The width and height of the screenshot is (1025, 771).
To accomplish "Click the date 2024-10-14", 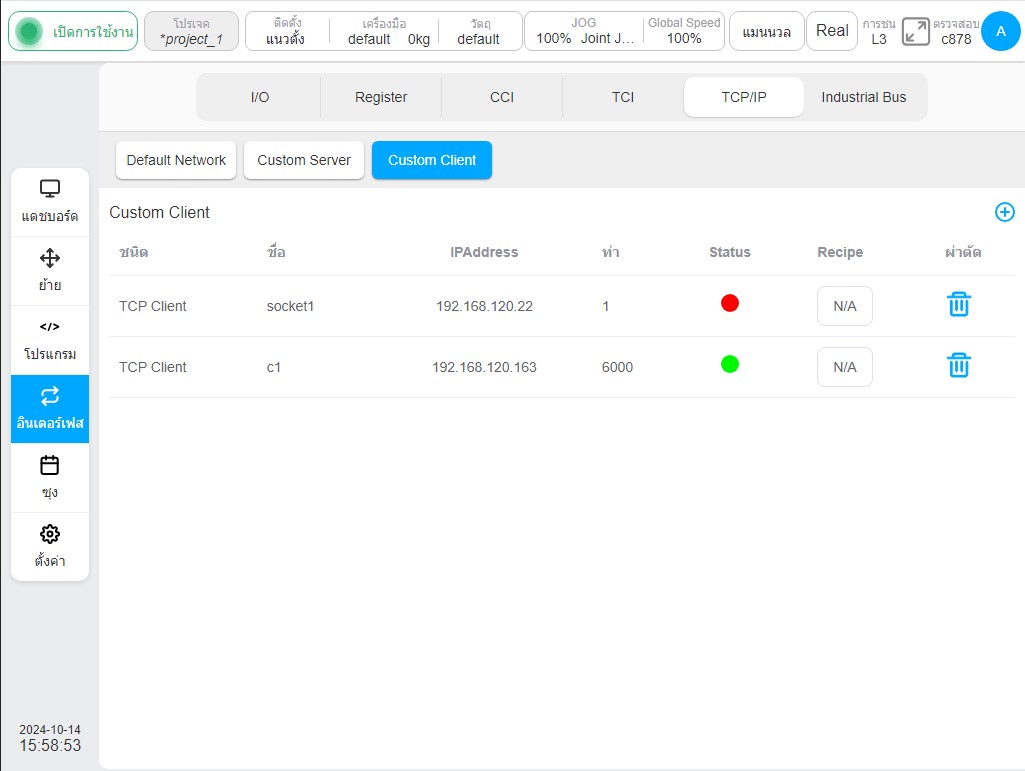I will pos(50,730).
